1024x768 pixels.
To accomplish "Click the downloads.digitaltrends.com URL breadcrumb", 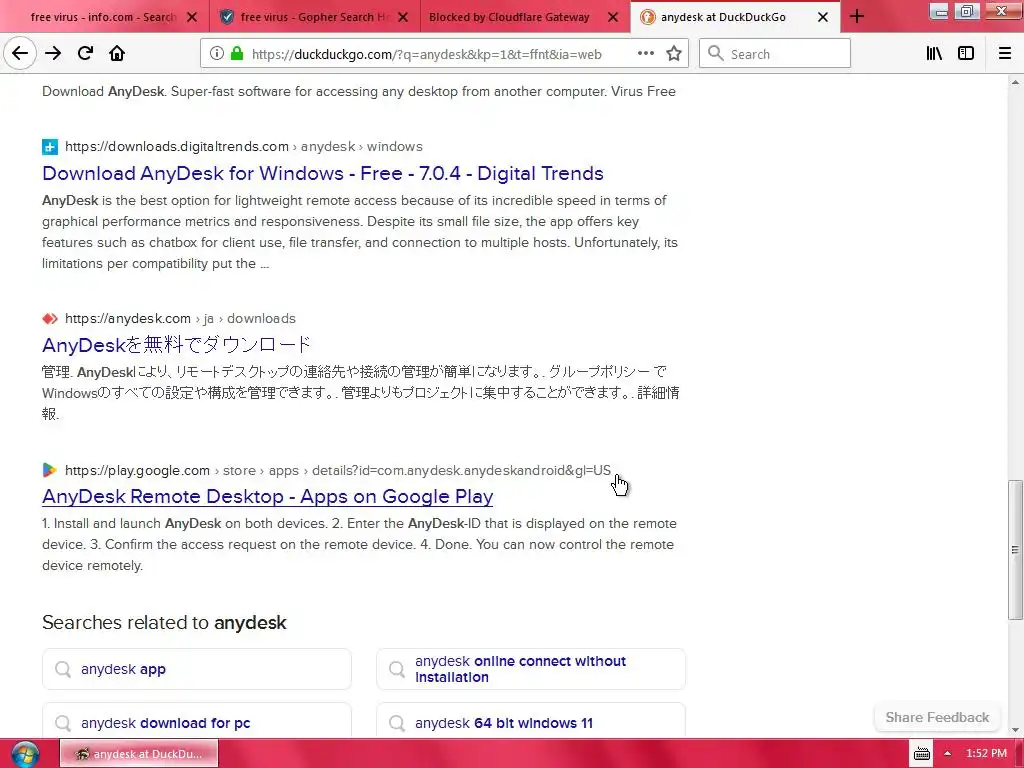I will click(244, 146).
